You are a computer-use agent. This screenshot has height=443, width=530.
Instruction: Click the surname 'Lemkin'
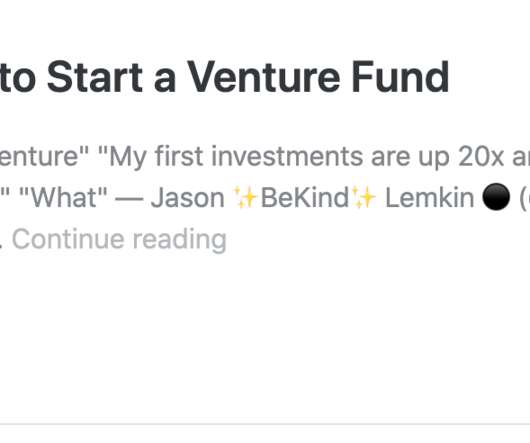[430, 198]
